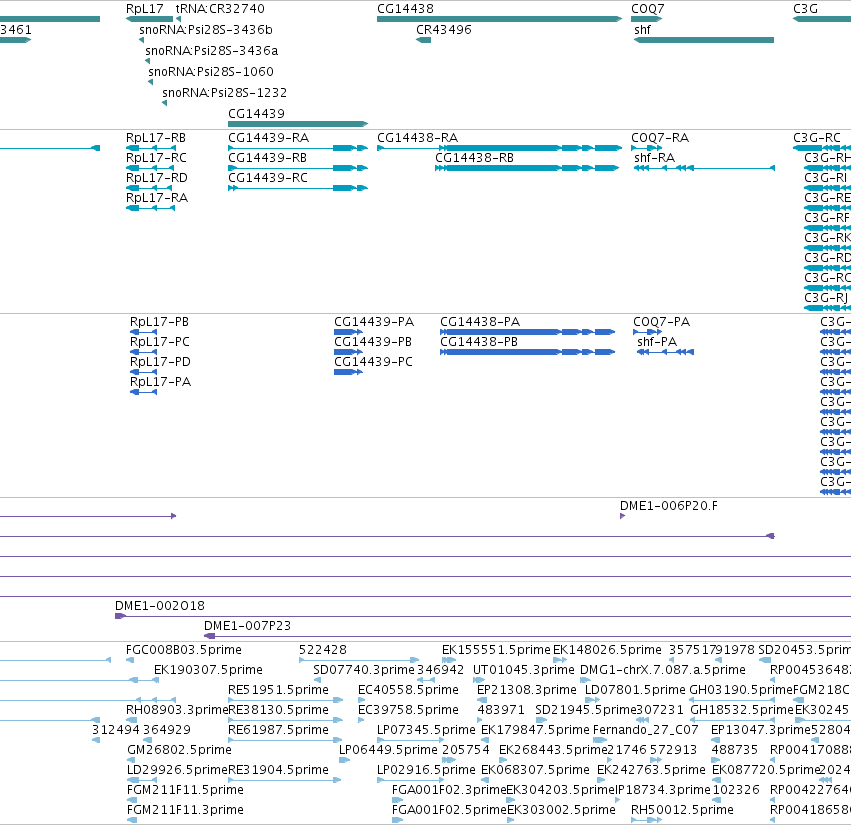Select the Fernando_27_C07 EST
Screen dimensions: 851x825
click(600, 740)
